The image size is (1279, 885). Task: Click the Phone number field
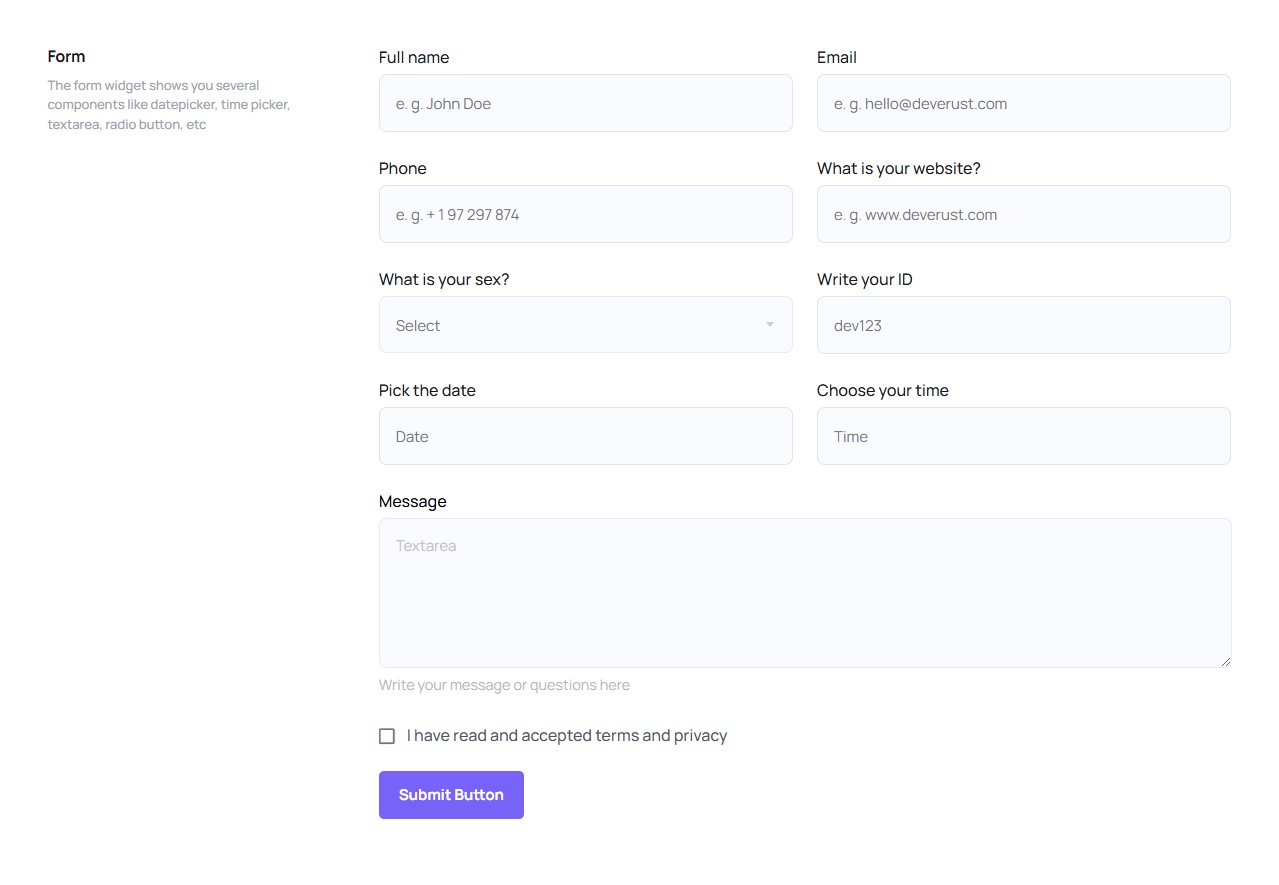585,214
